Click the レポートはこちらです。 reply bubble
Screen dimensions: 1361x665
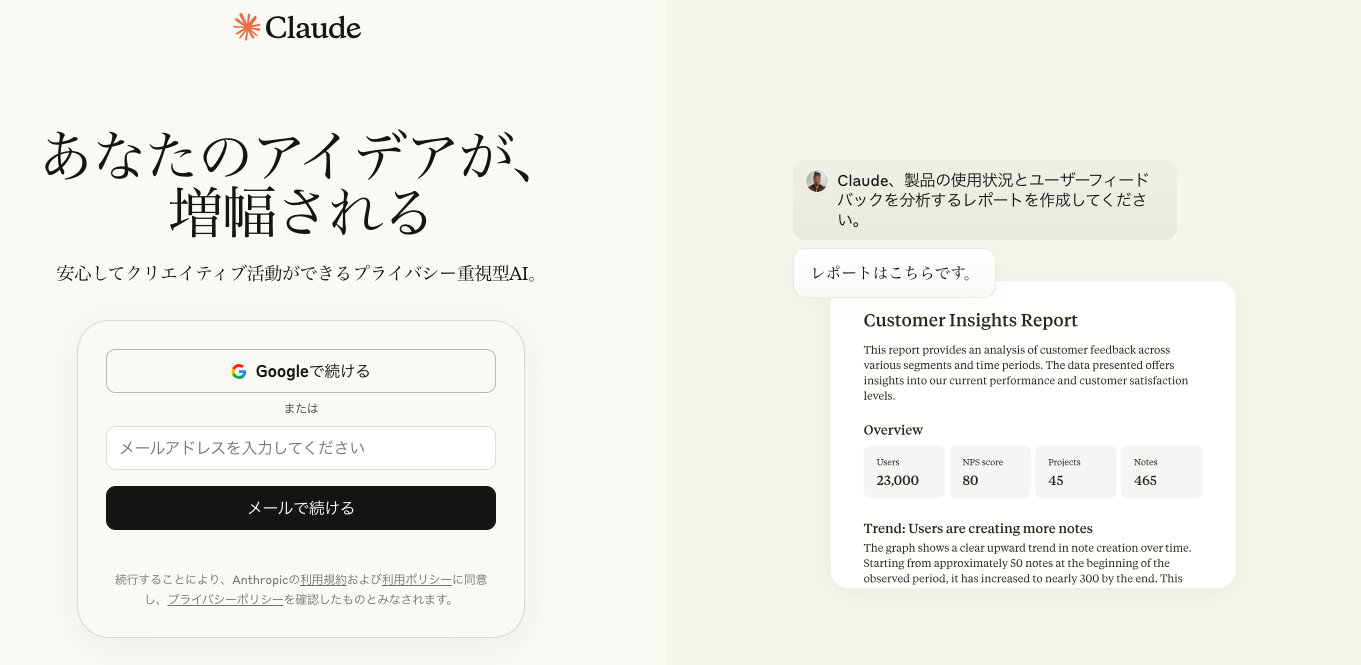[894, 273]
